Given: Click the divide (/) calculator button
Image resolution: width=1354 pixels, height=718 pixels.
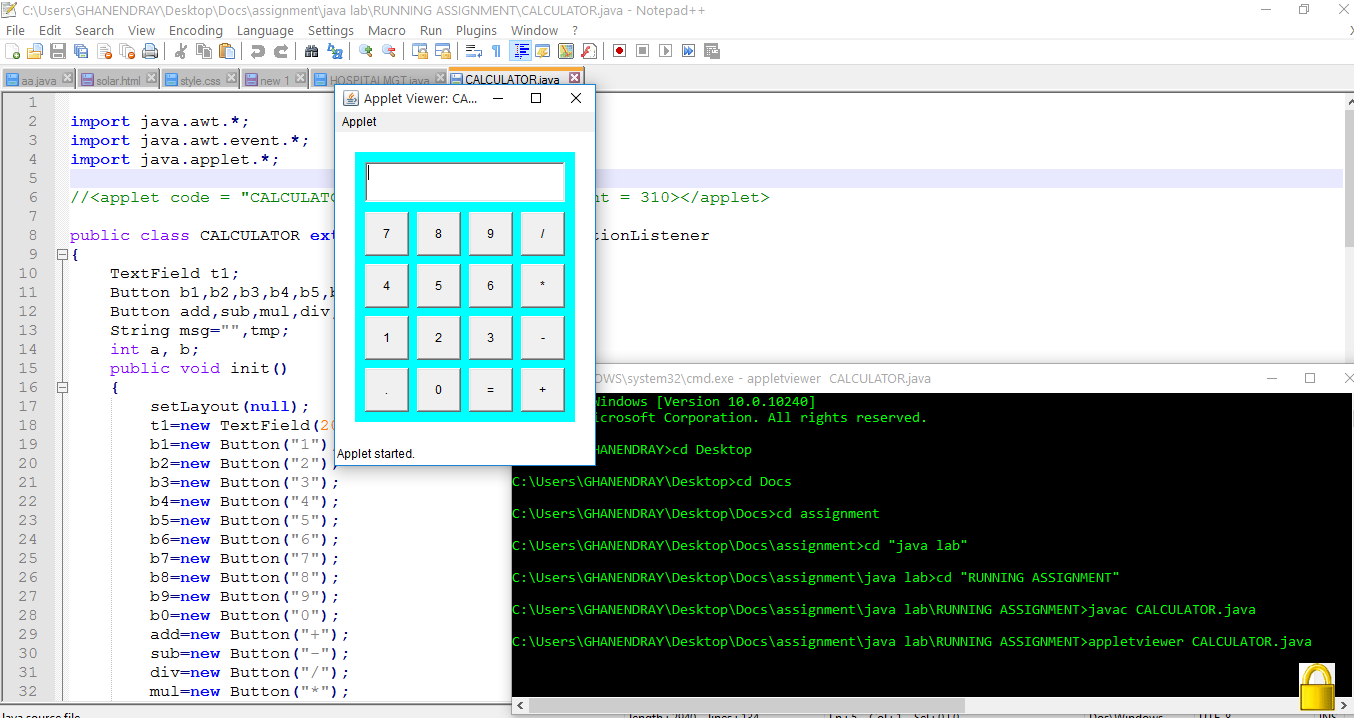Looking at the screenshot, I should [542, 233].
